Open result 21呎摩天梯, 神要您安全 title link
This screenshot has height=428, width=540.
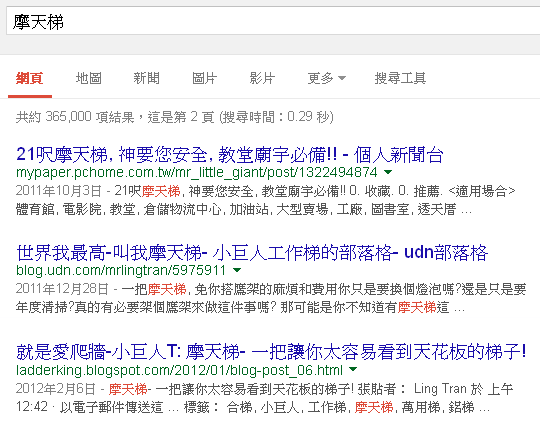(230, 154)
